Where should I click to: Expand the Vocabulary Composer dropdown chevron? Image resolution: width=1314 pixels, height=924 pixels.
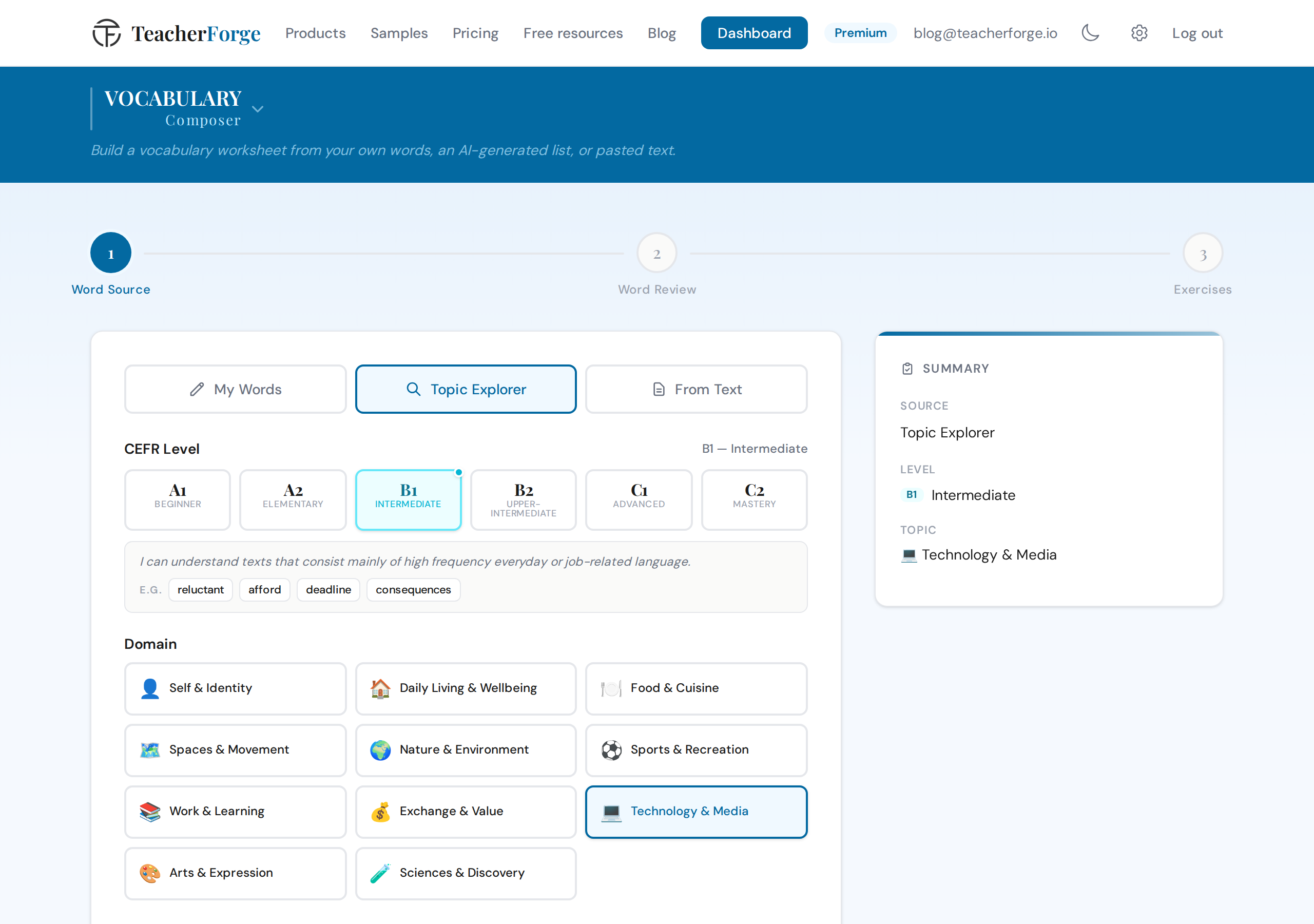(x=258, y=109)
